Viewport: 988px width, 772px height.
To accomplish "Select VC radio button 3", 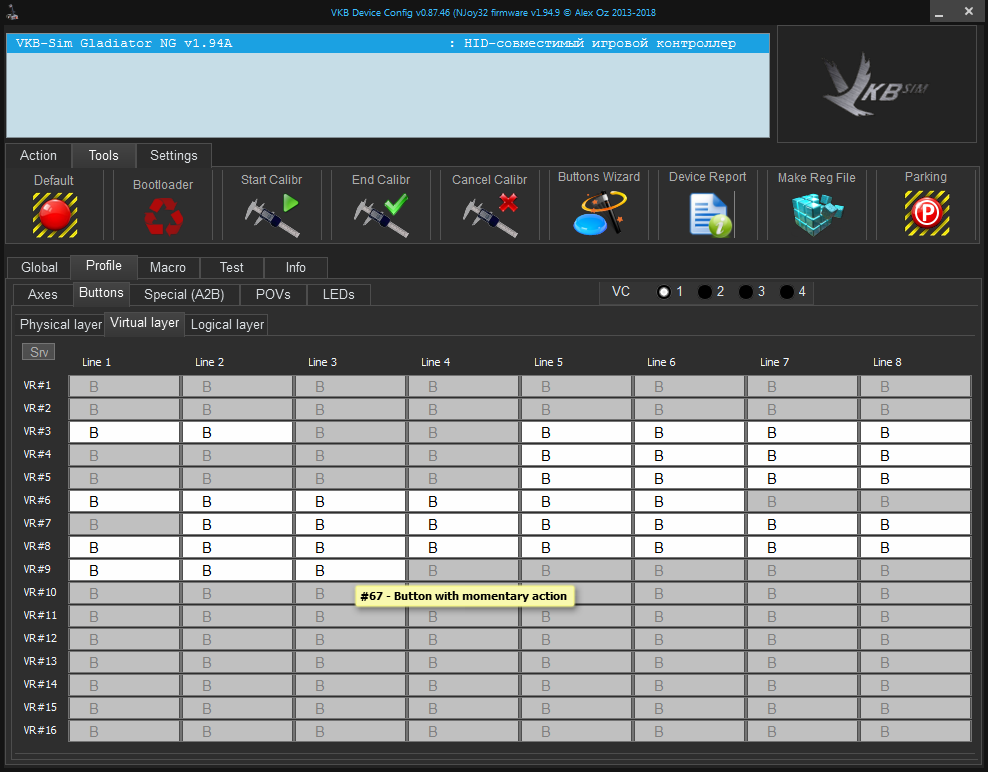I will [x=746, y=292].
